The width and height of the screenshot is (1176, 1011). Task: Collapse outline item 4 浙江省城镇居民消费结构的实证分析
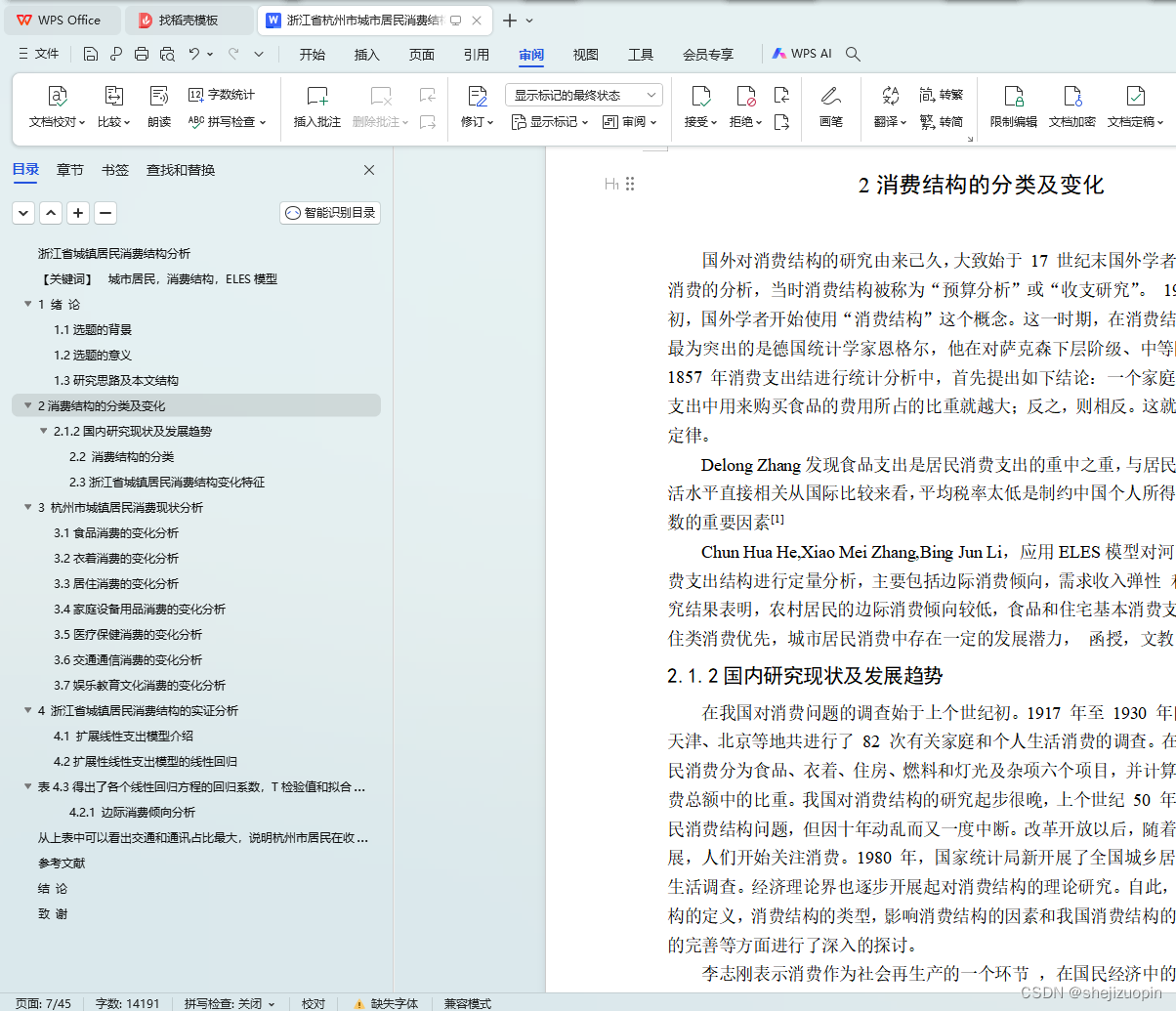tap(27, 710)
